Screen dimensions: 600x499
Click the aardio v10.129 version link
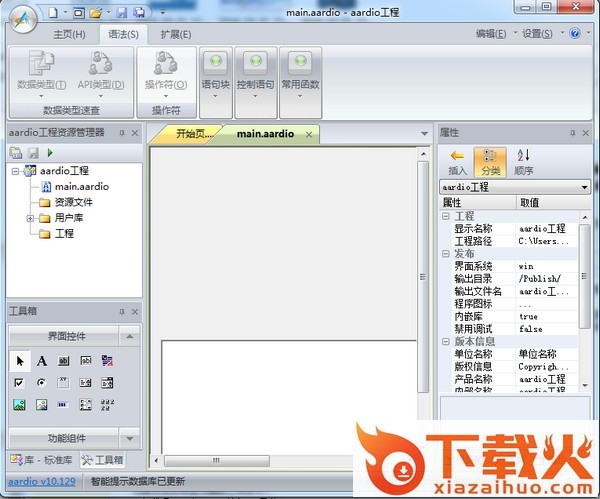[x=41, y=482]
